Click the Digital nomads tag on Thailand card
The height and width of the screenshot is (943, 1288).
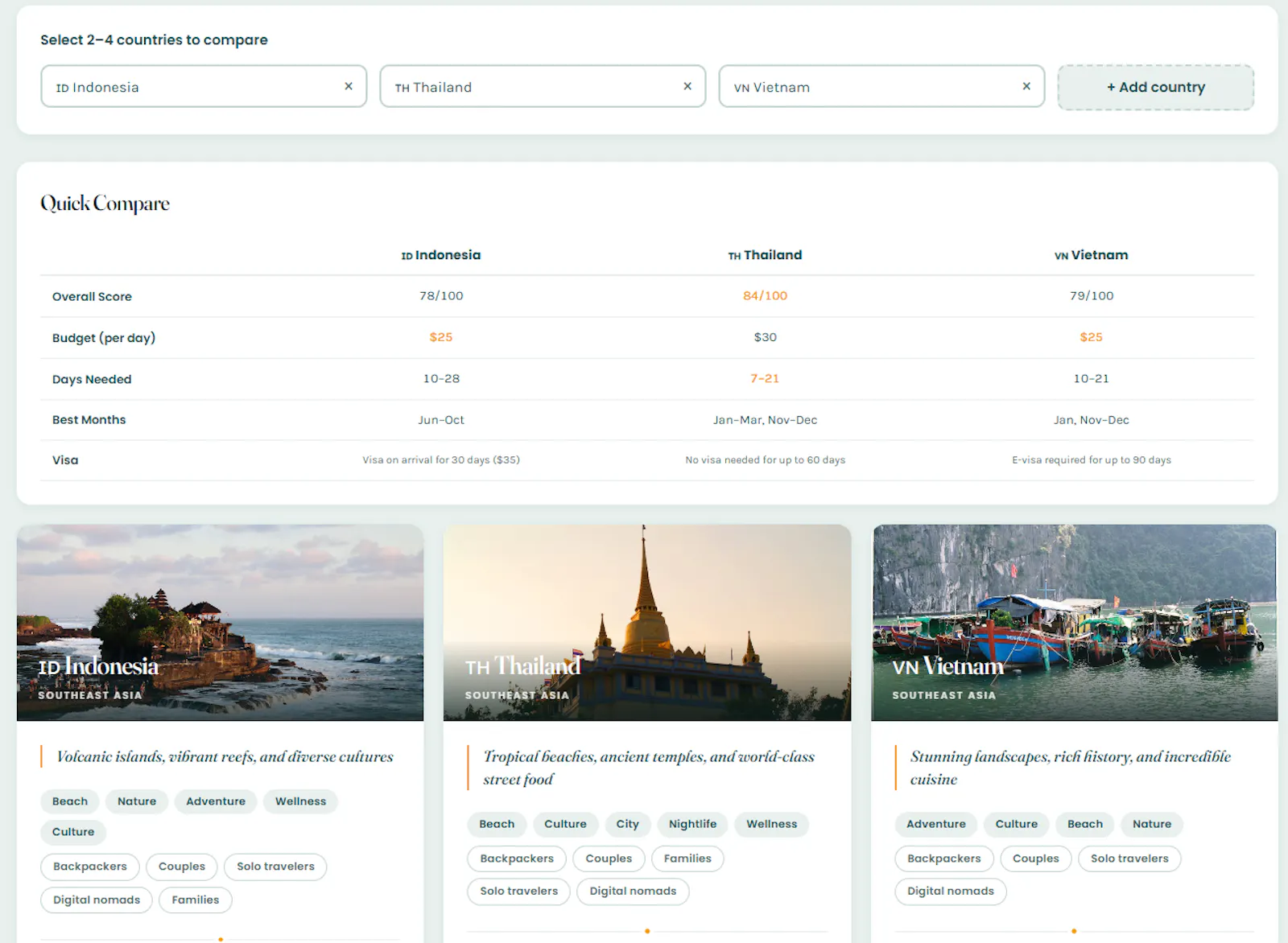(x=633, y=891)
